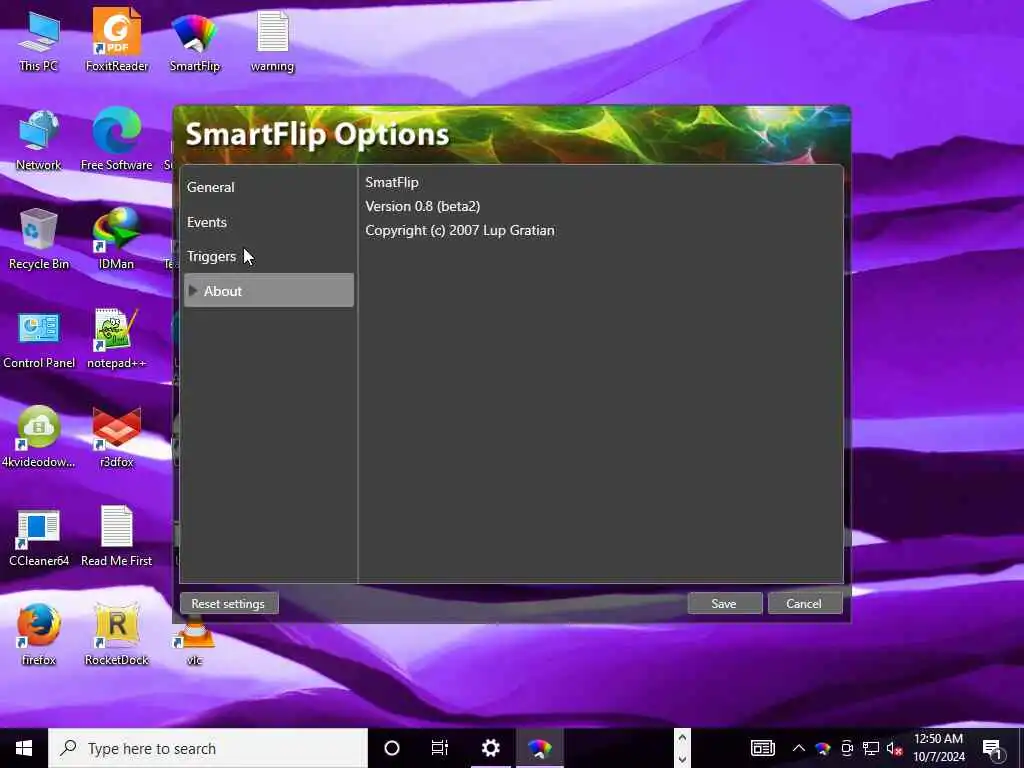Select the CCleaner64 desktop shortcut
Image resolution: width=1024 pixels, height=768 pixels.
[39, 537]
